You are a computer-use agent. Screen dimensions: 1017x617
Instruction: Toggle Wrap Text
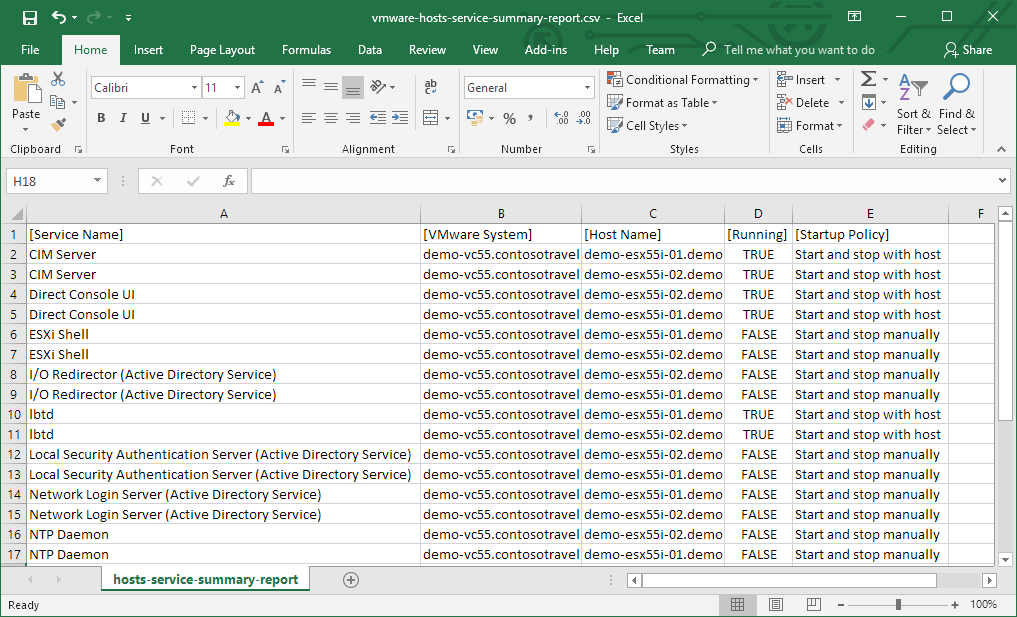430,87
